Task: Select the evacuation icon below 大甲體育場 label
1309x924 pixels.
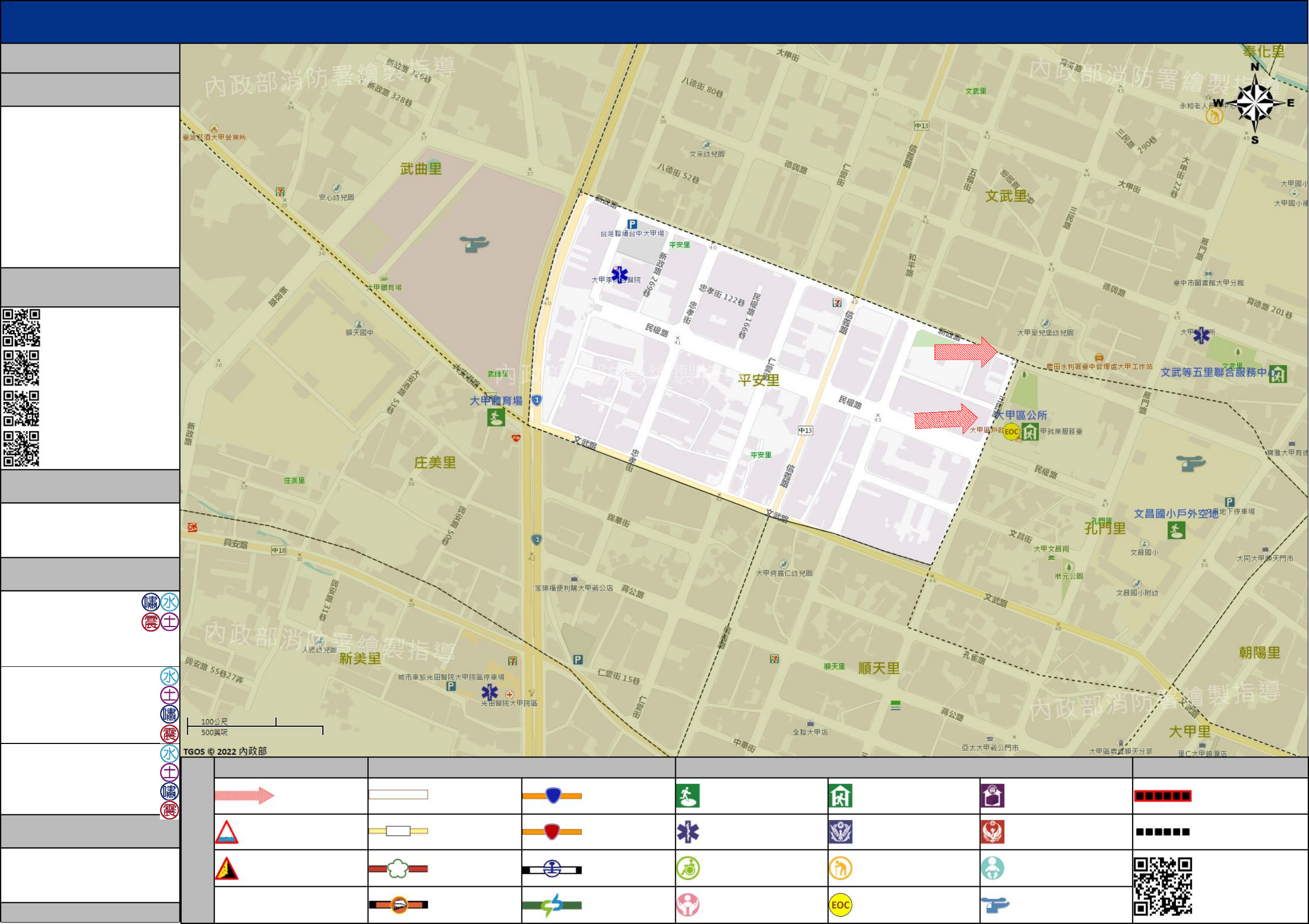Action: click(496, 418)
